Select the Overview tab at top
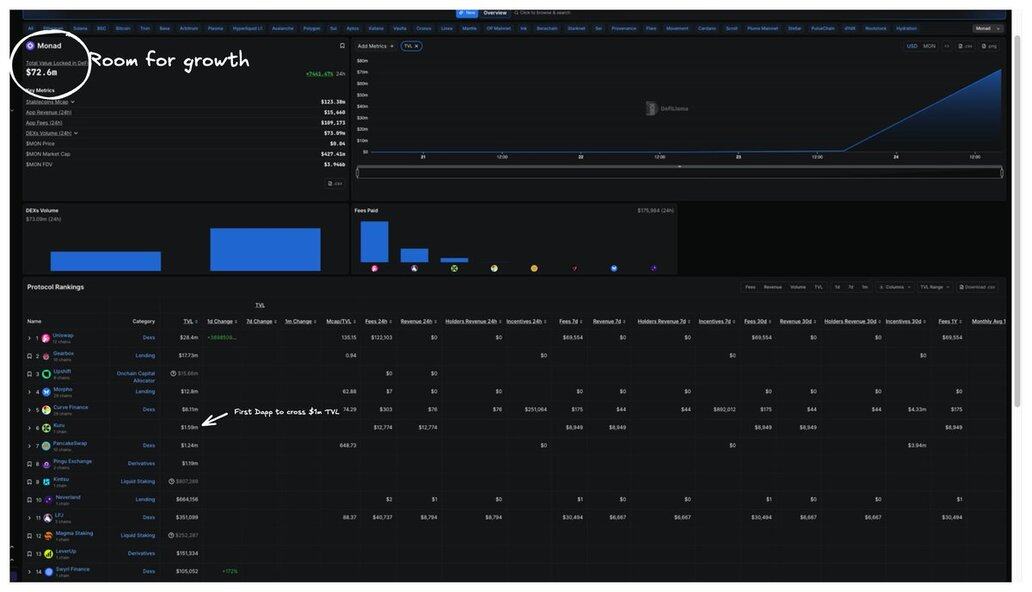This screenshot has width=1032, height=592. (x=495, y=13)
